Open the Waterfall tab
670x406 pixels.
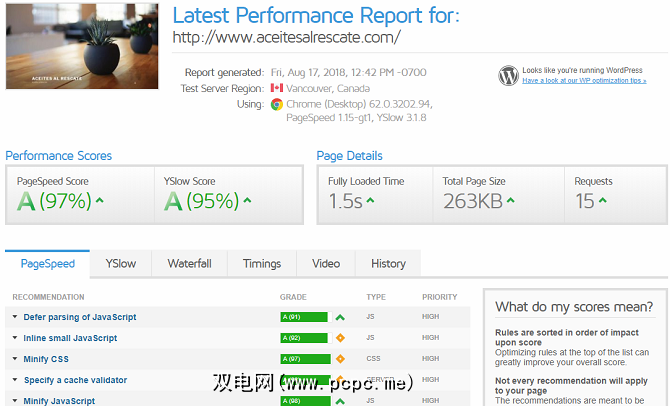[x=189, y=264]
